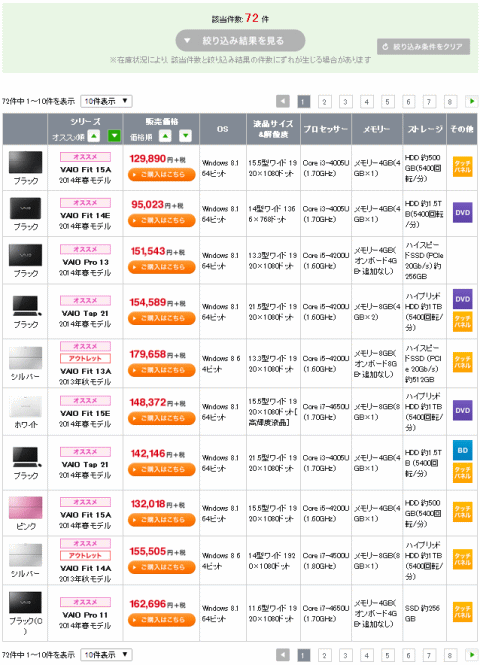Click アウトレット badge in VAIO Fit 13A row

pos(85,359)
